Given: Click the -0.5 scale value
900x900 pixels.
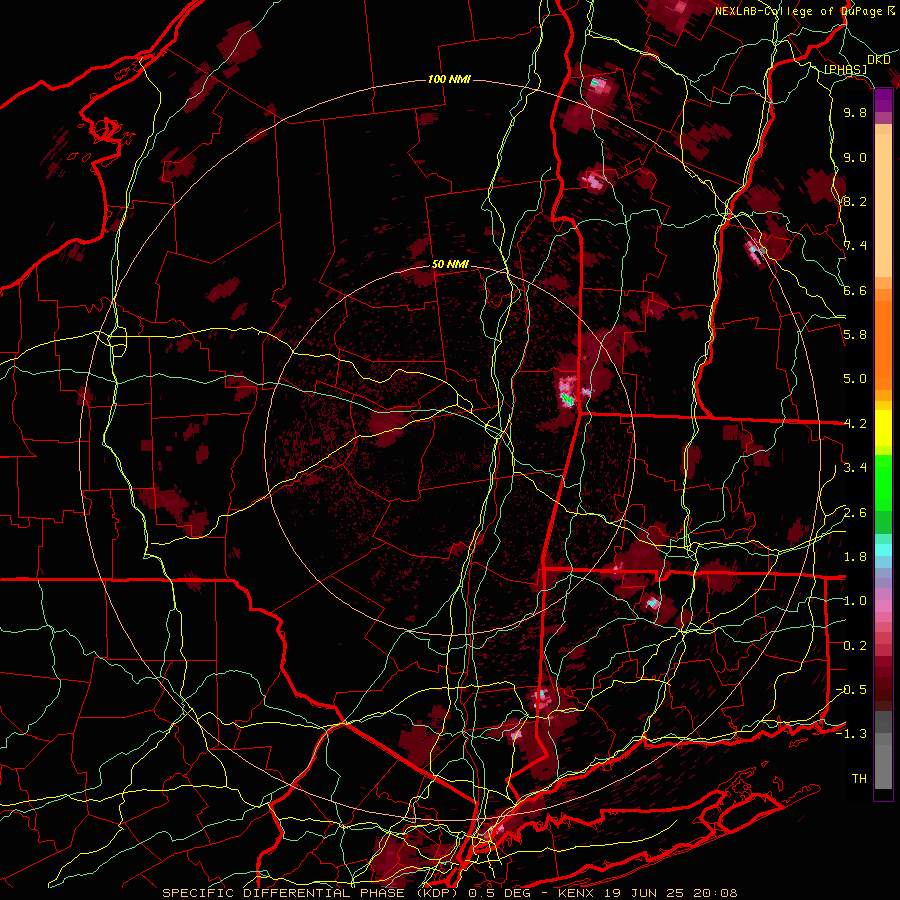Looking at the screenshot, I should click(852, 689).
